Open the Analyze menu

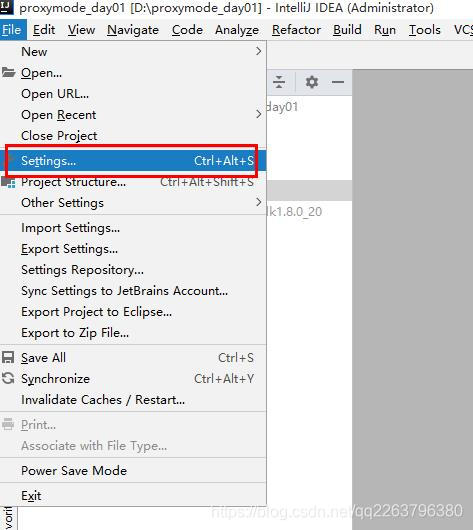237,30
